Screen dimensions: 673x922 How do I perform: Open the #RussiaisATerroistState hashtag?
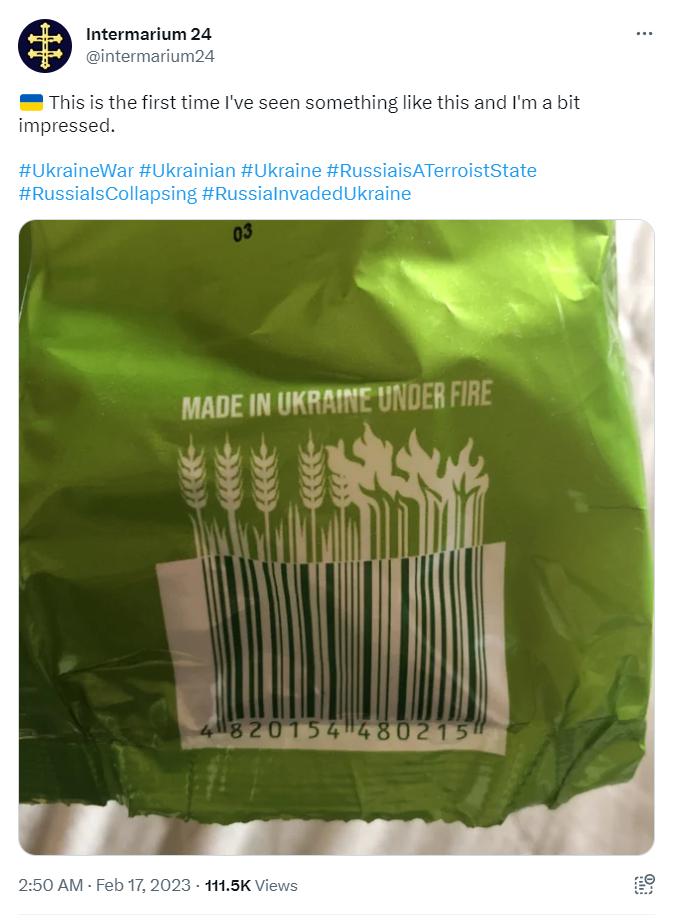431,171
